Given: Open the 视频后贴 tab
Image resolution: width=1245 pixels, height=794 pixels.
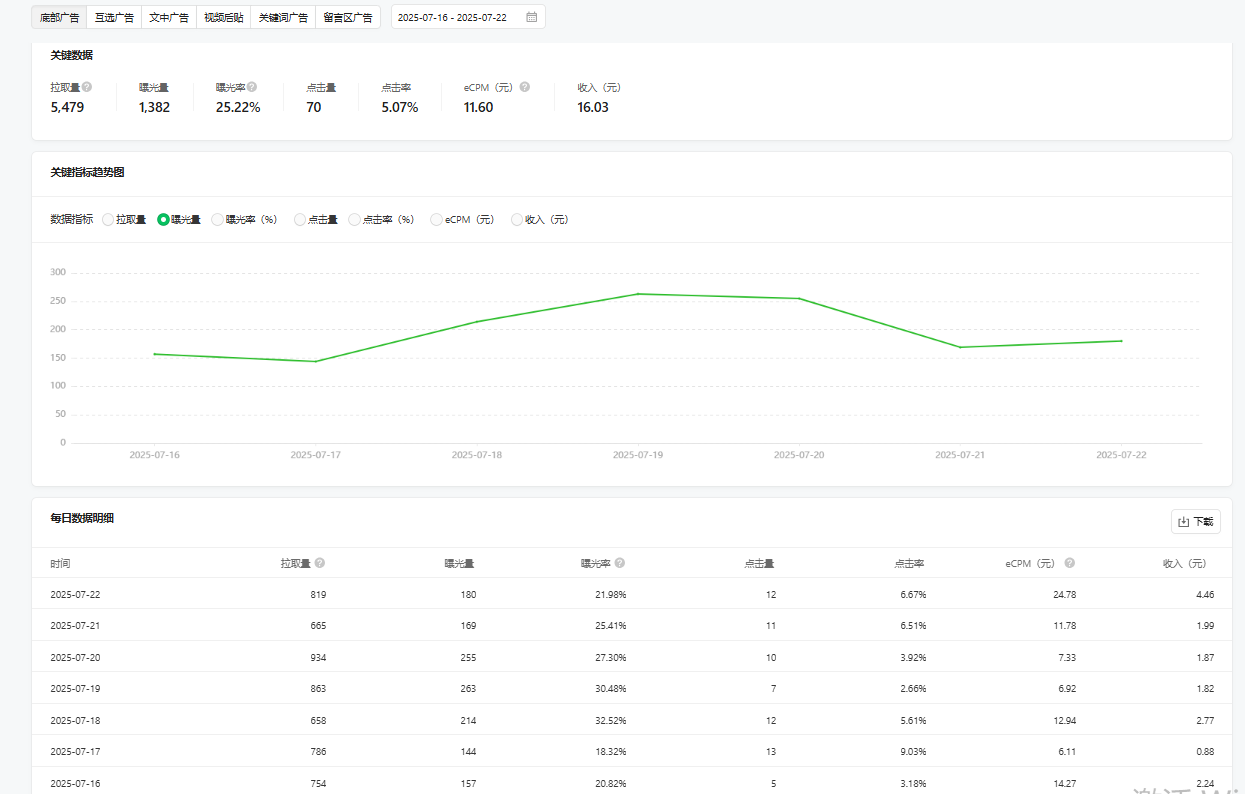Looking at the screenshot, I should point(223,17).
